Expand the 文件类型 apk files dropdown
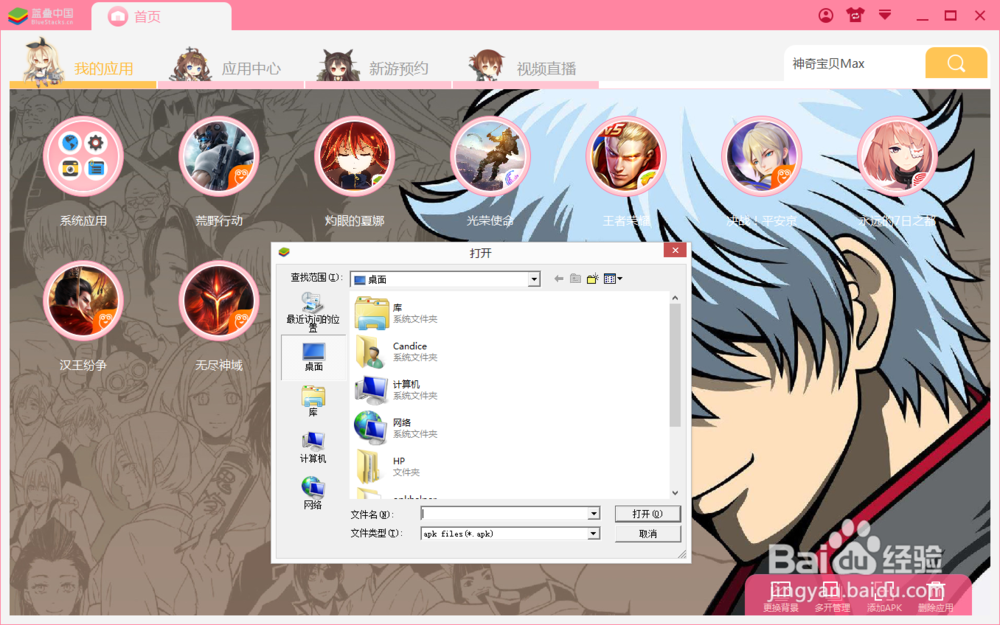The image size is (1000, 625). tap(594, 533)
